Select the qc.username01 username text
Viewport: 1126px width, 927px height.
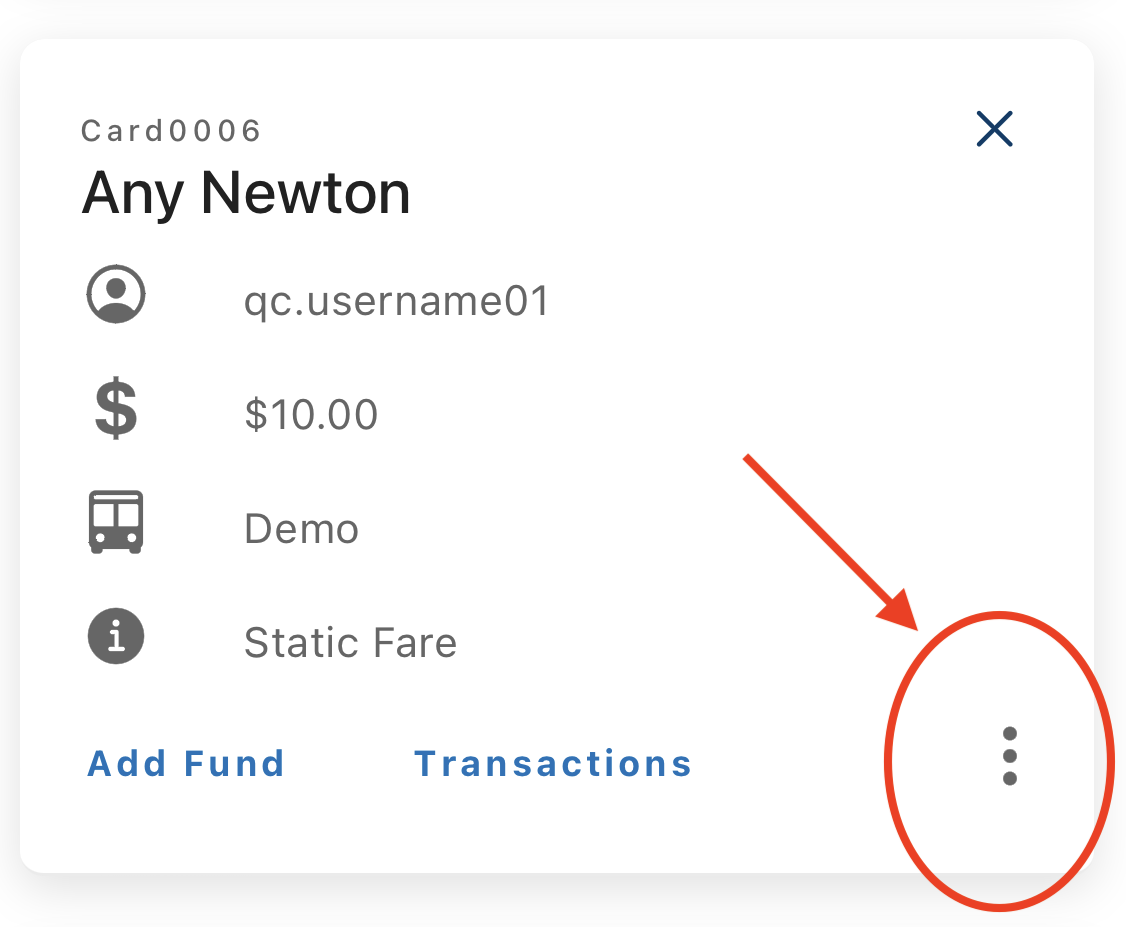click(396, 302)
